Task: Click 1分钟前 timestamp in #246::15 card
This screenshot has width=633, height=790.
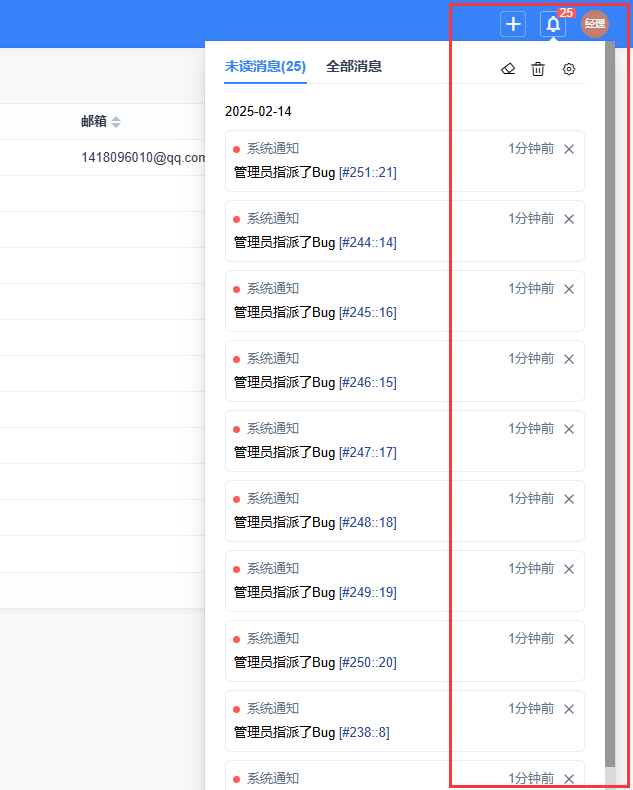Action: click(x=531, y=359)
